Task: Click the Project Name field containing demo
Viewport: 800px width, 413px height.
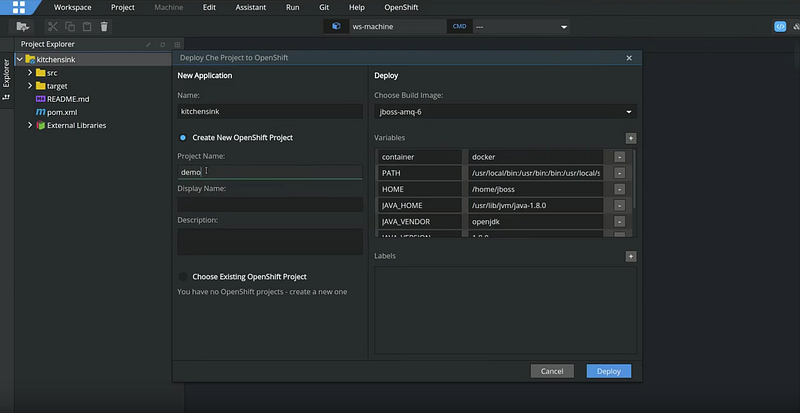Action: pos(270,172)
